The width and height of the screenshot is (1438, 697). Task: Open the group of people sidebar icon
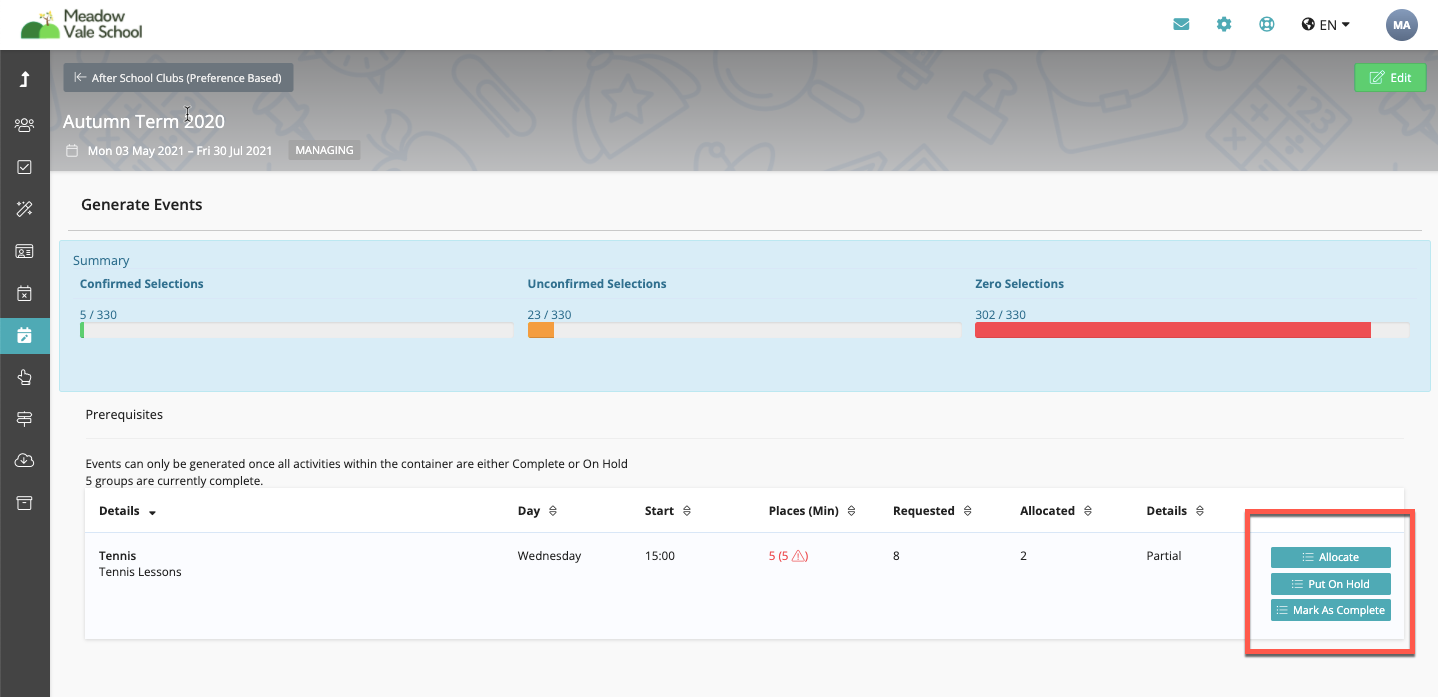tap(25, 125)
